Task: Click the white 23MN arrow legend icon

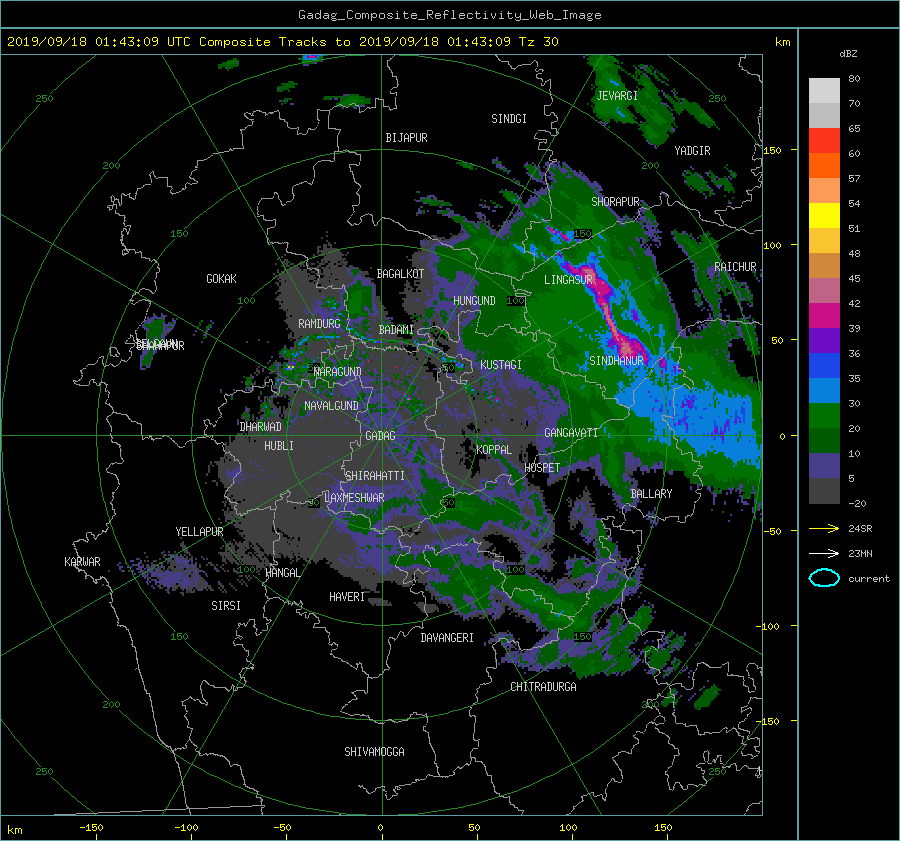Action: click(x=824, y=553)
